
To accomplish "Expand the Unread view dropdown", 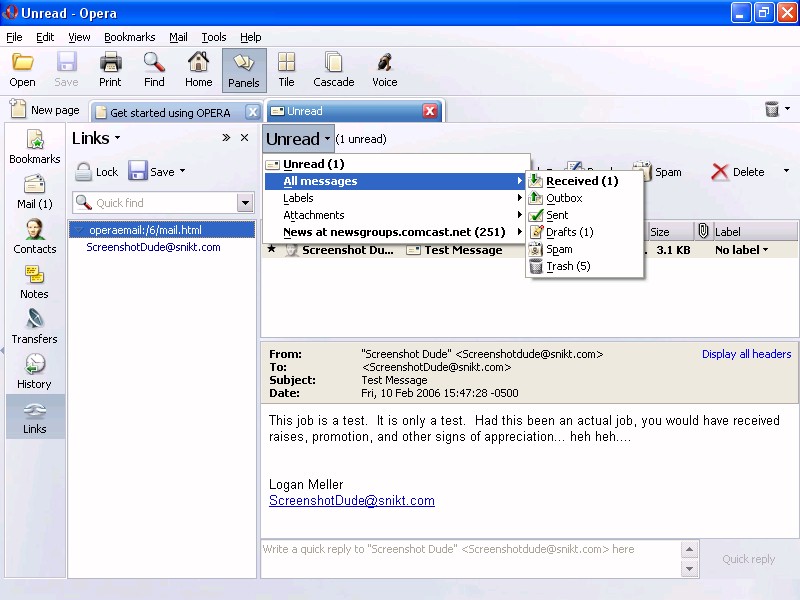I will click(x=298, y=139).
